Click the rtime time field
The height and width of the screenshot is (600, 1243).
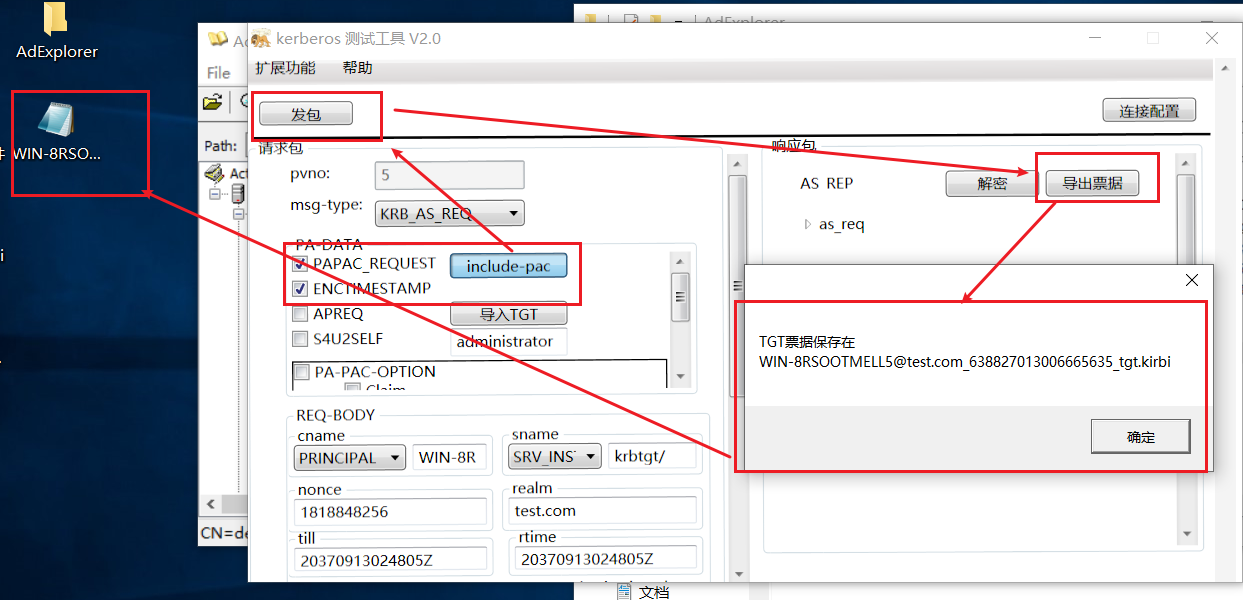tap(606, 559)
